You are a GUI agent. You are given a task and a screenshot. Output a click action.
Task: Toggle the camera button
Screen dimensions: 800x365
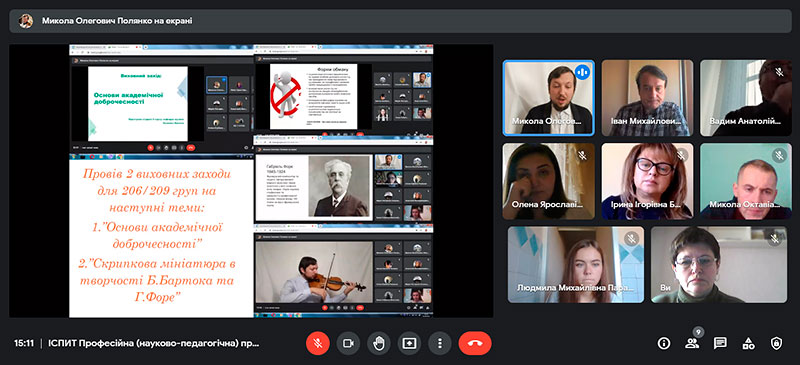[x=348, y=344]
